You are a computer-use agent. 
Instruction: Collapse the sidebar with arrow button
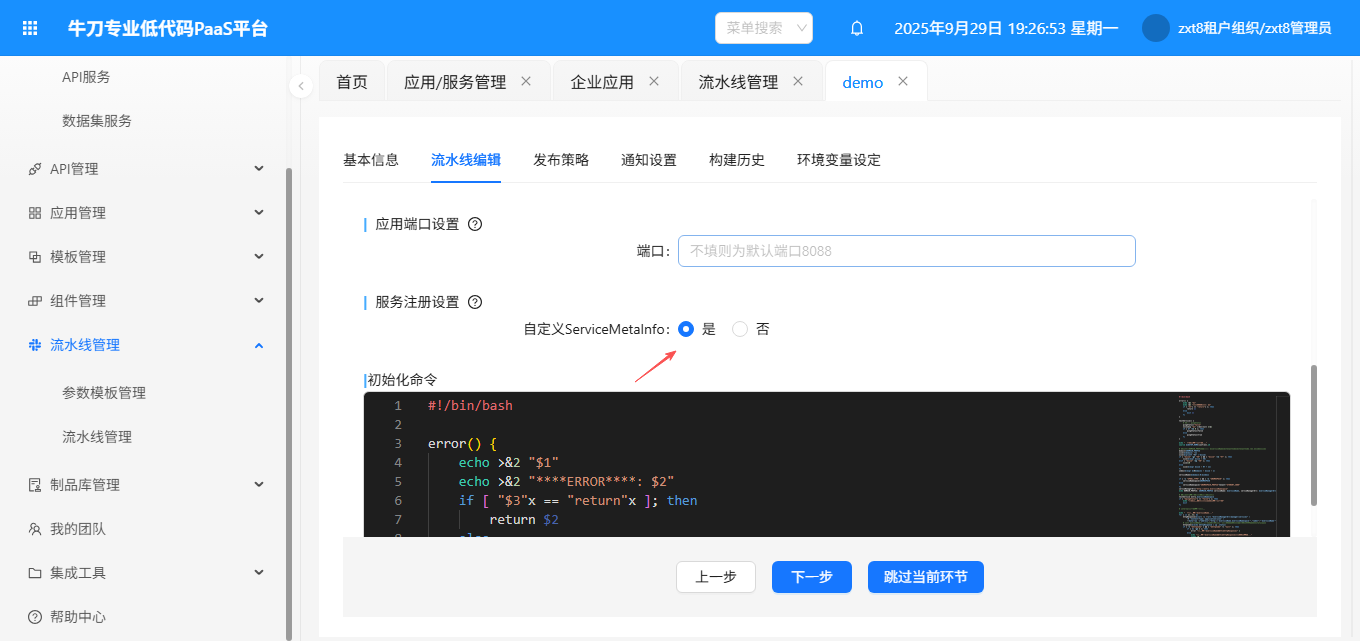point(301,86)
